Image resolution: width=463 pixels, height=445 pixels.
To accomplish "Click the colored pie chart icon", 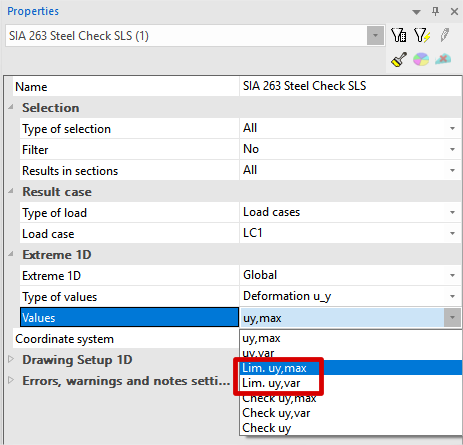I will pos(421,60).
